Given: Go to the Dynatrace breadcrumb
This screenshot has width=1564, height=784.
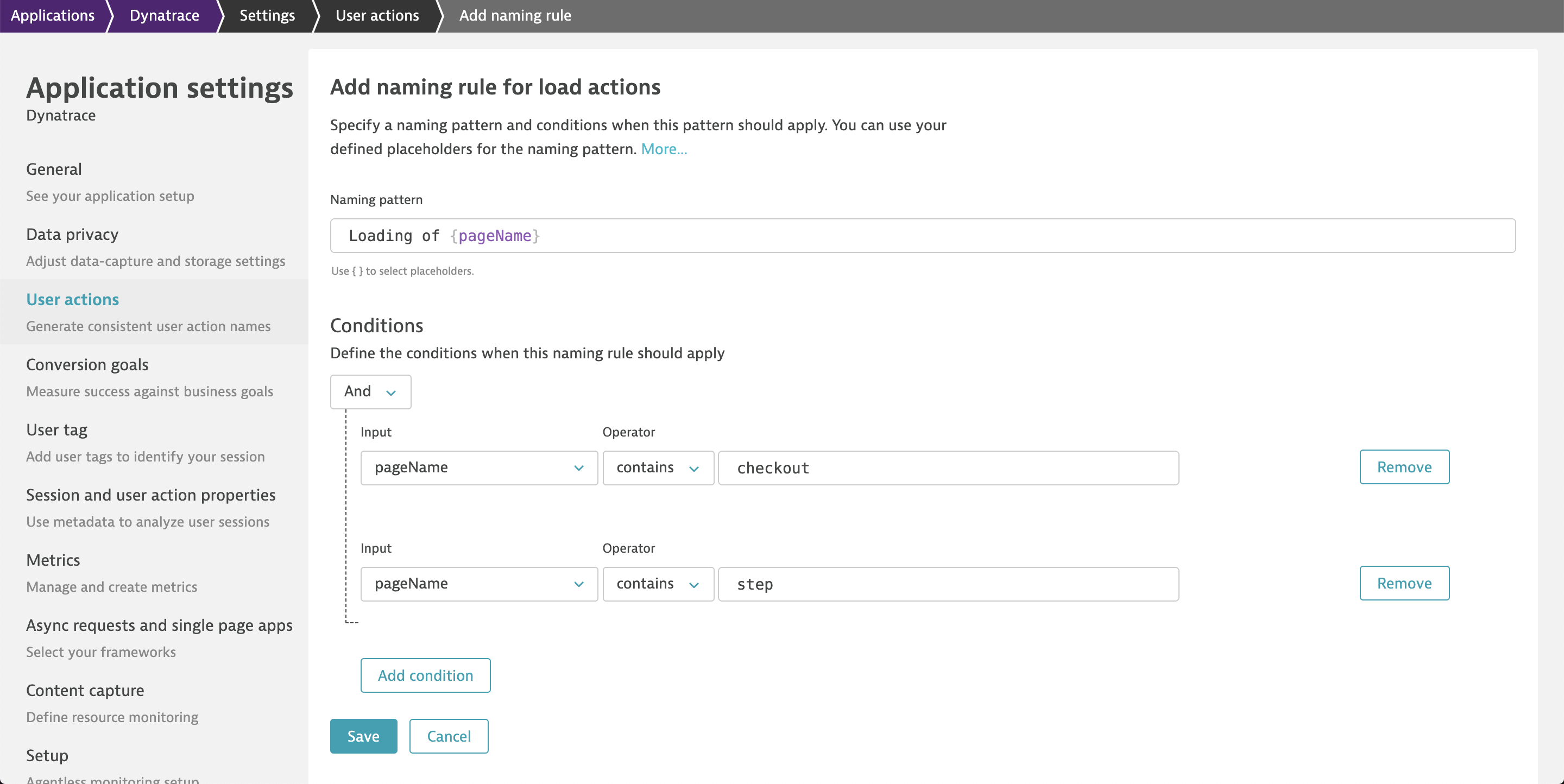Looking at the screenshot, I should coord(164,15).
